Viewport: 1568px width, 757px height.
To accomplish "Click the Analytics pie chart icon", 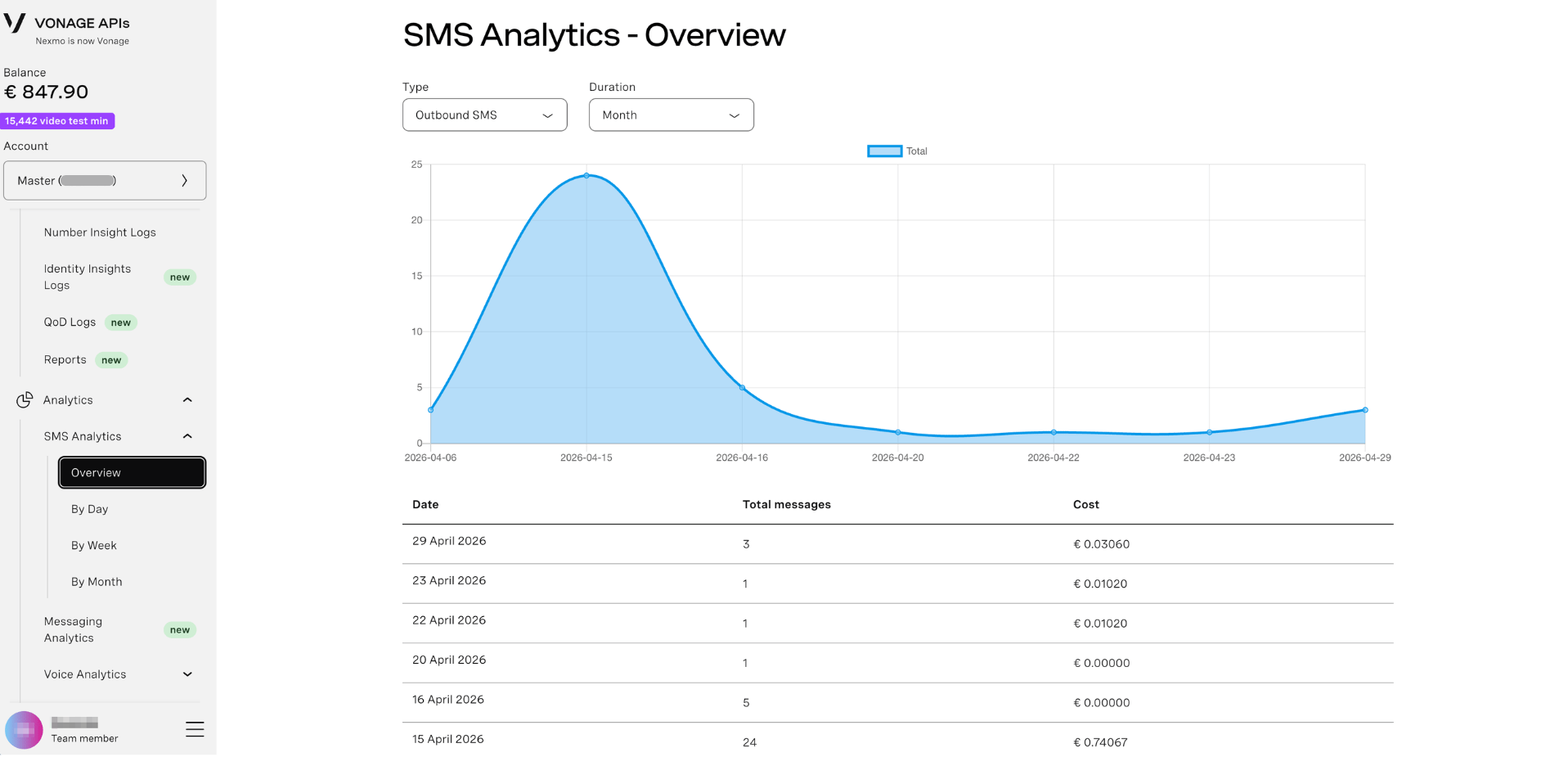I will click(25, 399).
